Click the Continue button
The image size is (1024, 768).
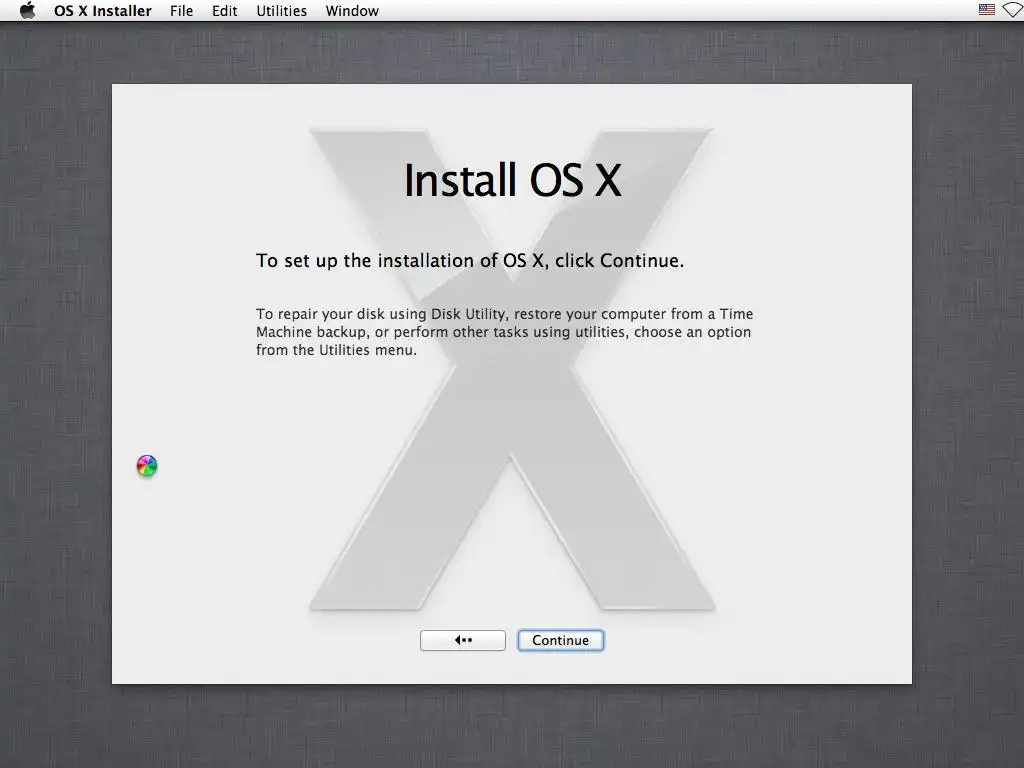pos(560,640)
